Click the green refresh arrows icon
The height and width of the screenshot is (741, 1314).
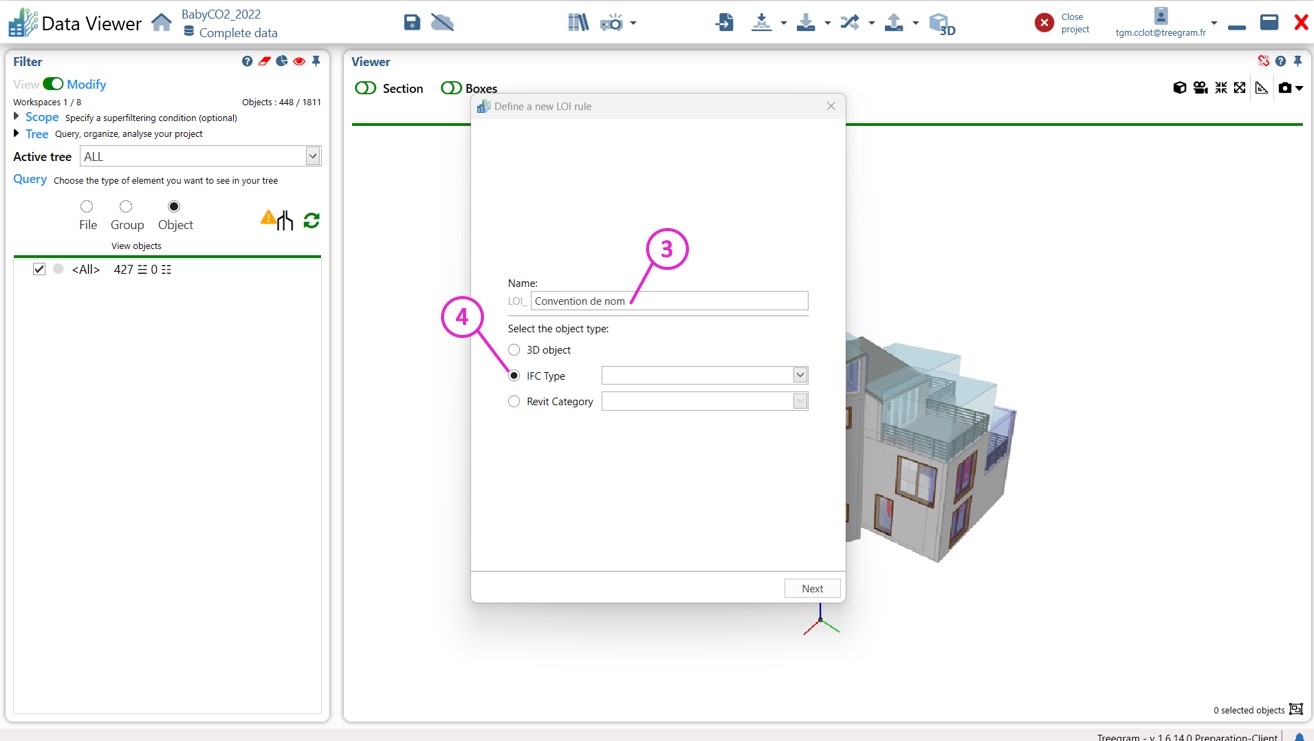pos(312,220)
